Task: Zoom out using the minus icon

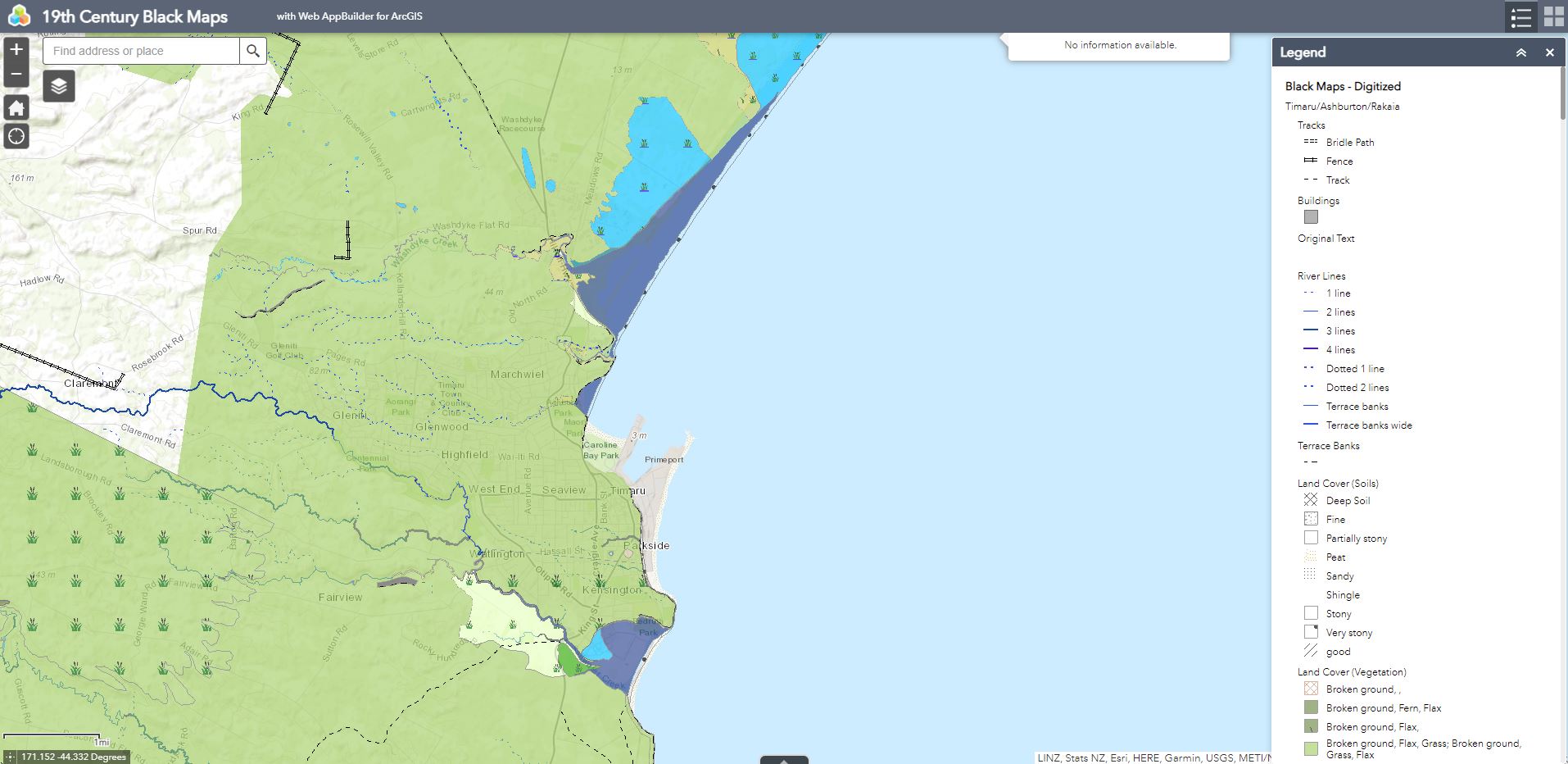Action: 15,73
